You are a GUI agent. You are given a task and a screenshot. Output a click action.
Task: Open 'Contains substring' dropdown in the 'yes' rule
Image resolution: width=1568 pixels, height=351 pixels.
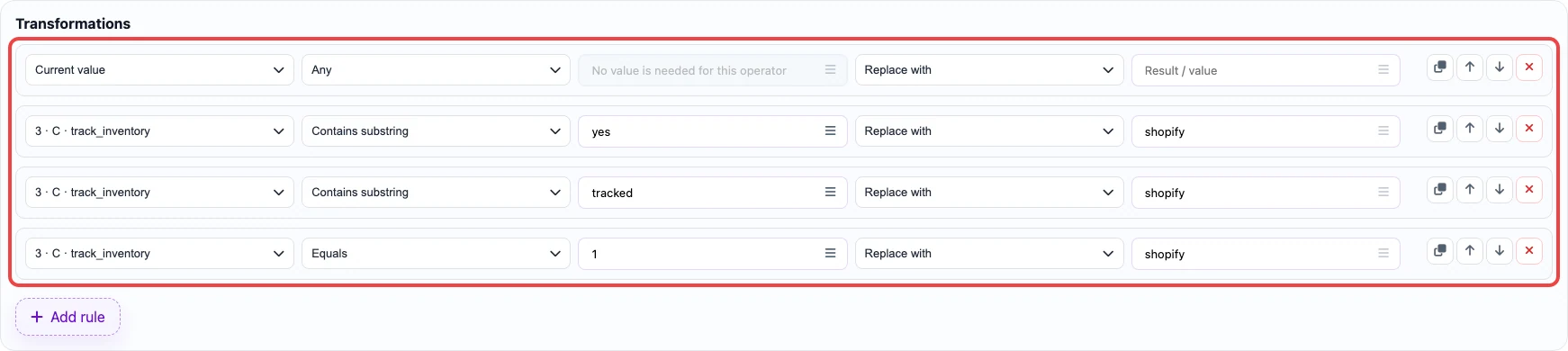point(436,131)
